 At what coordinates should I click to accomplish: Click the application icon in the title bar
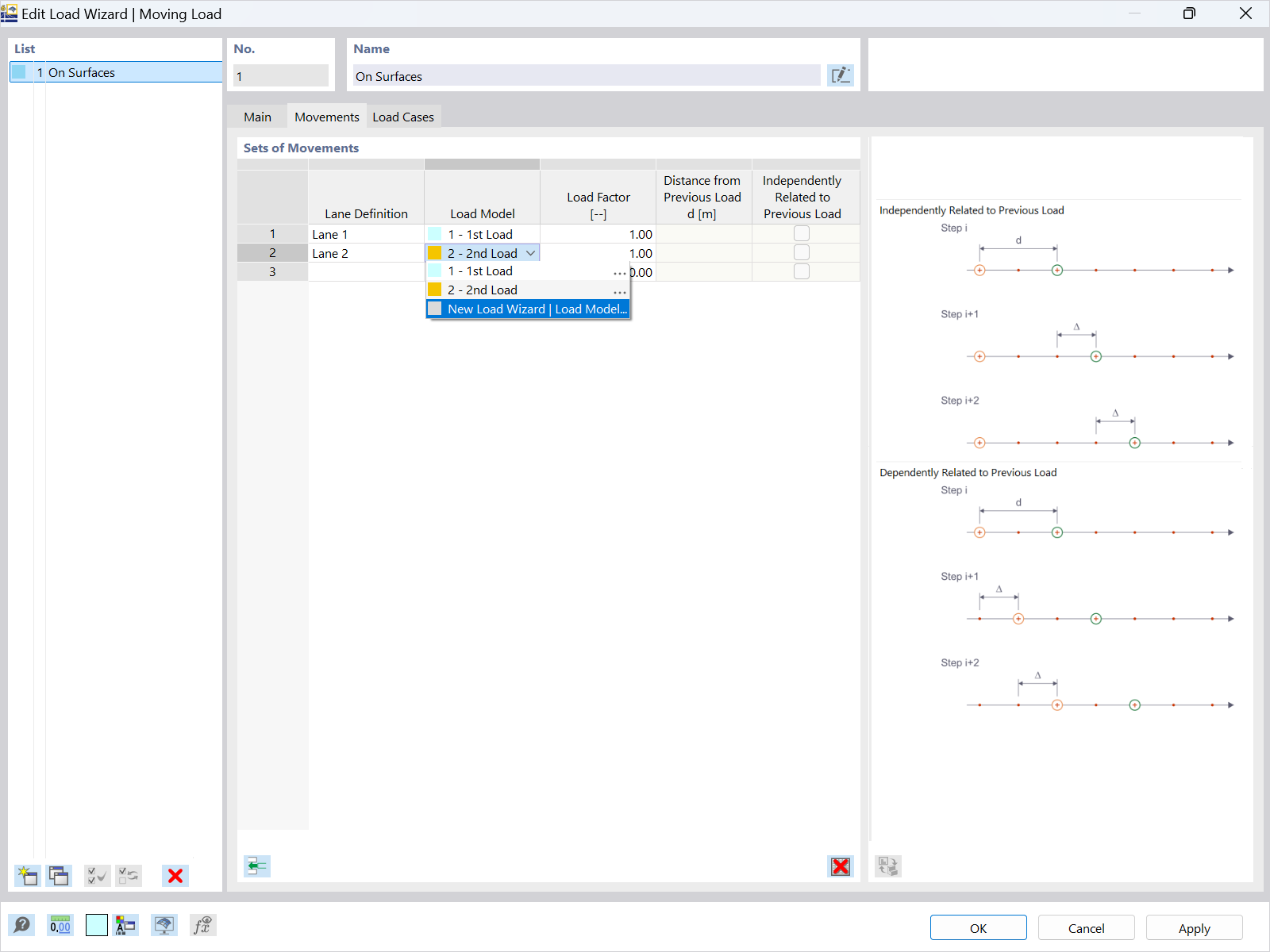point(10,13)
